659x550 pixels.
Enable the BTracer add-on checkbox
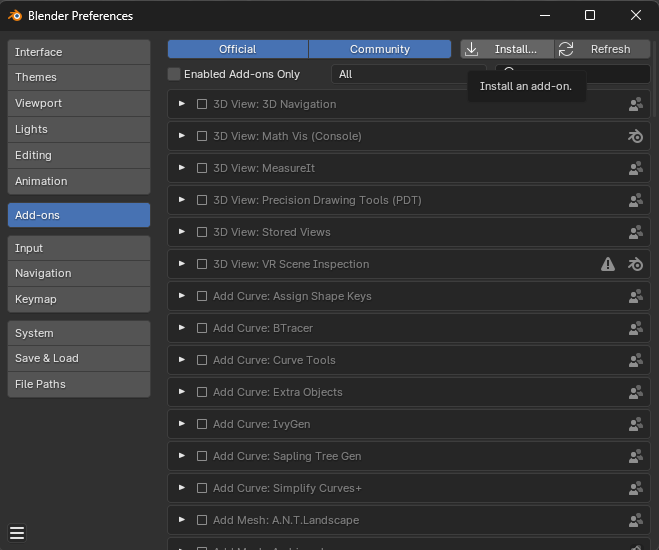coord(202,328)
